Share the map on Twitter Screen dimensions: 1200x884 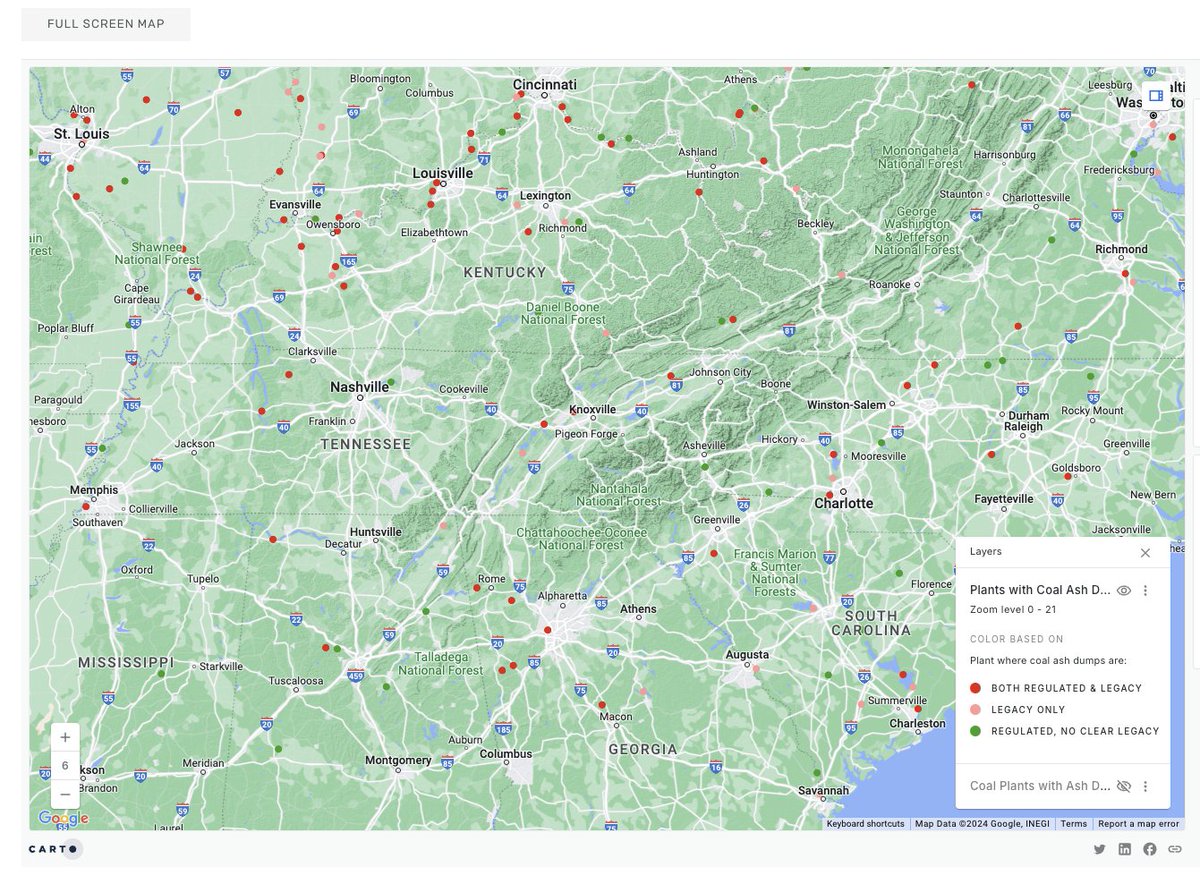[1099, 848]
